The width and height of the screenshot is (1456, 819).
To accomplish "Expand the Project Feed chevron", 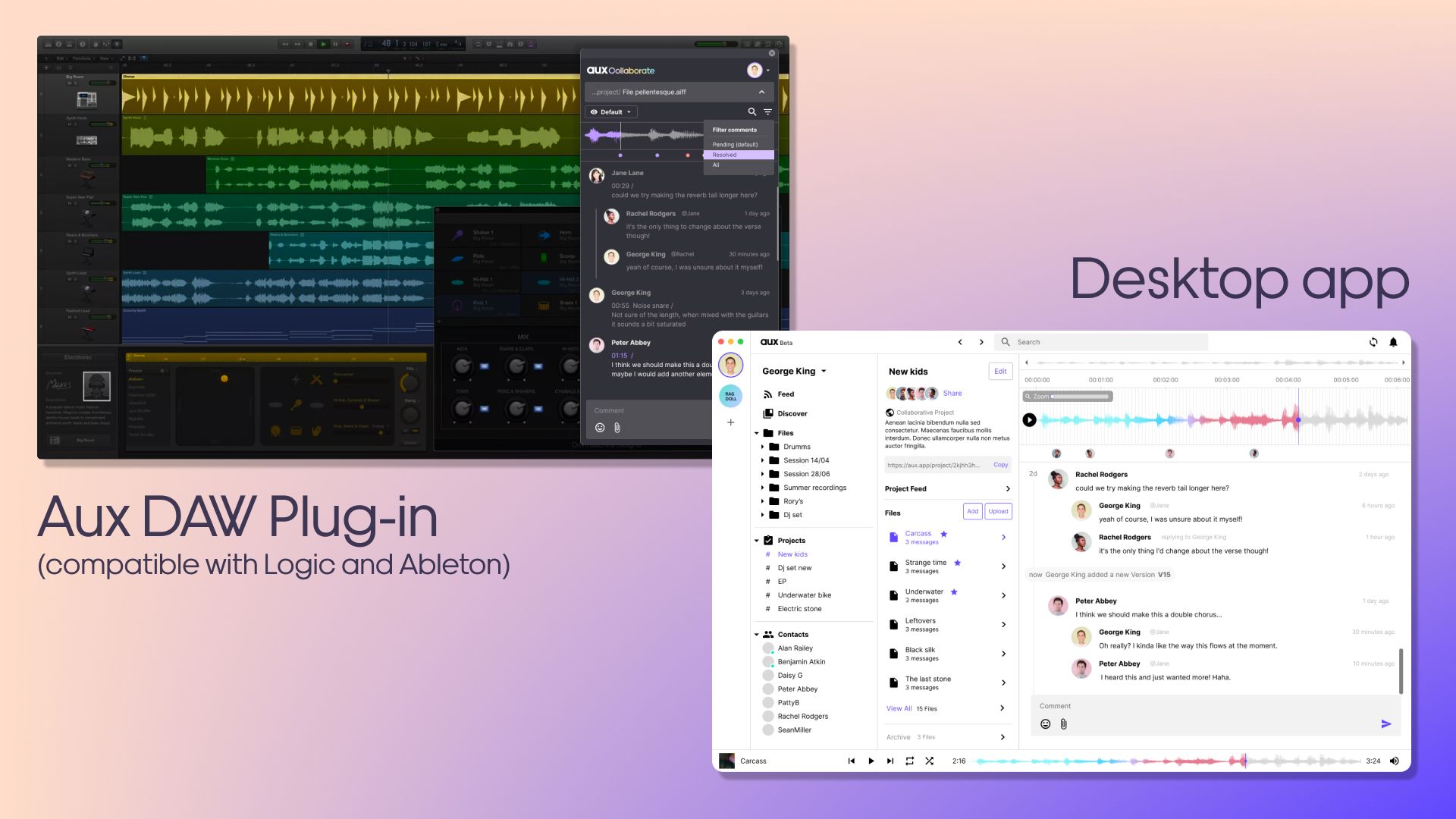I will click(1008, 488).
